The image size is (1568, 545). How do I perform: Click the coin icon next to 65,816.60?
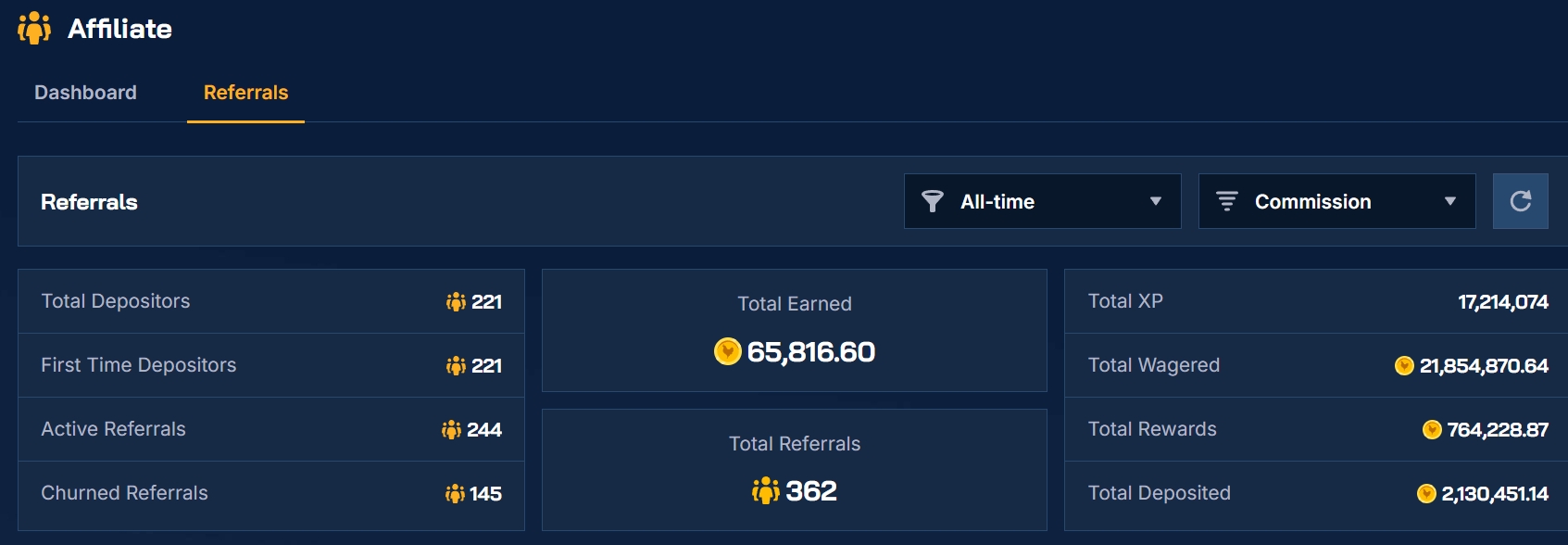[x=728, y=351]
